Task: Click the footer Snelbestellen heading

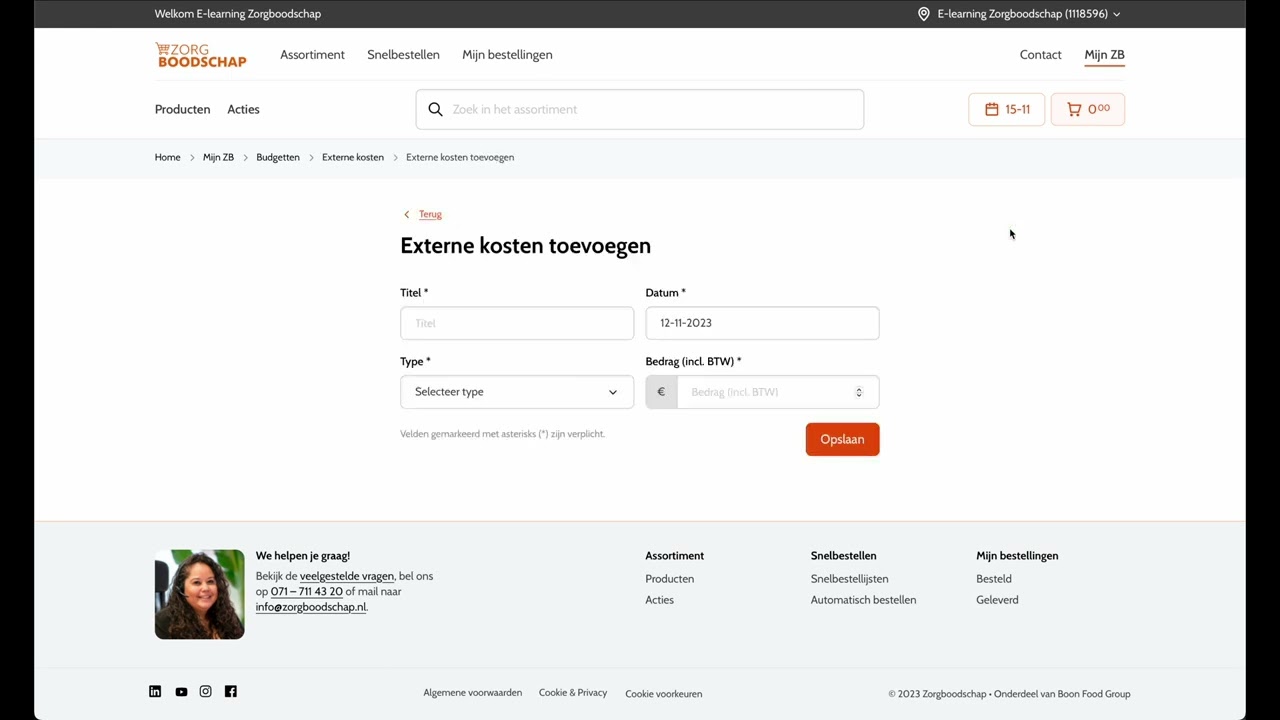Action: (x=843, y=556)
